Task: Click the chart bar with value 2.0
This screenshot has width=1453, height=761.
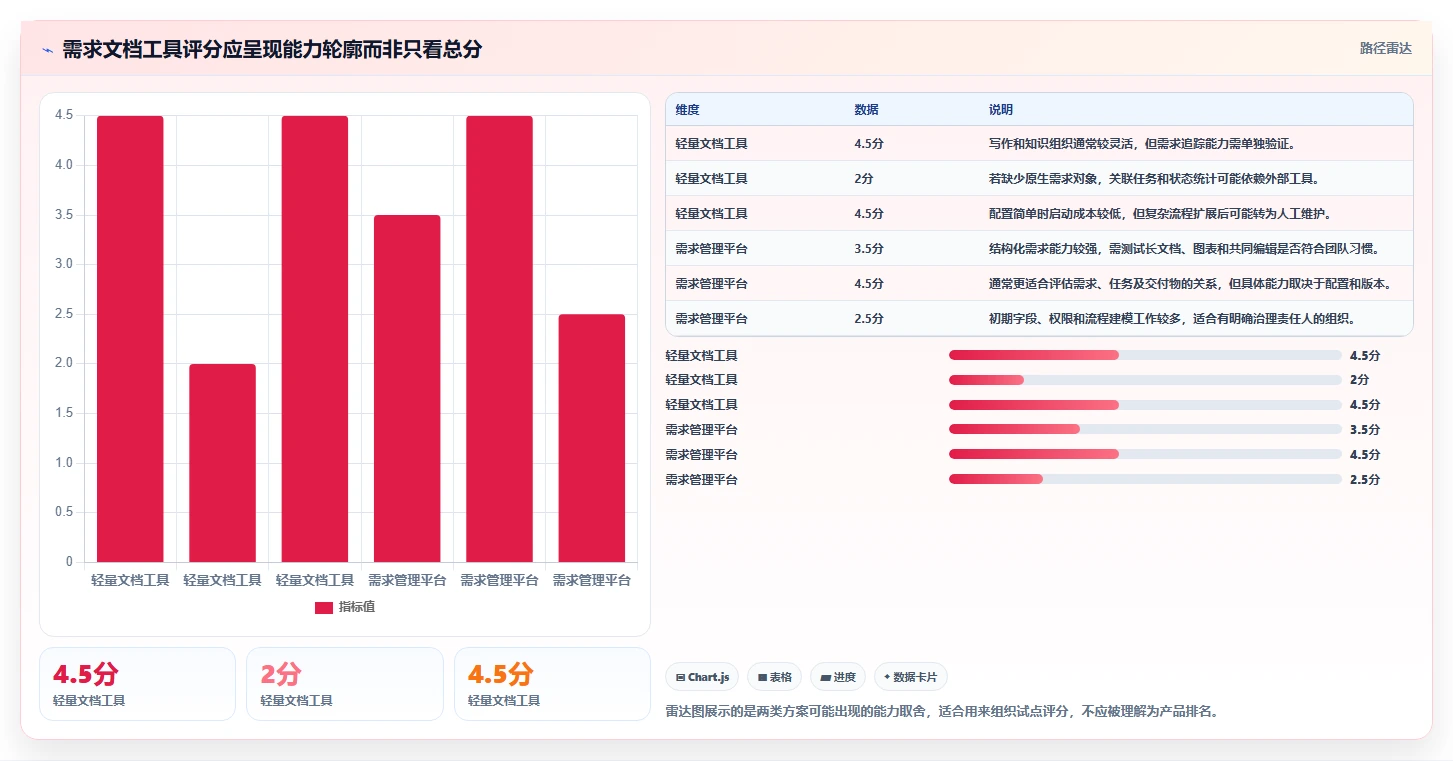Action: (x=222, y=463)
